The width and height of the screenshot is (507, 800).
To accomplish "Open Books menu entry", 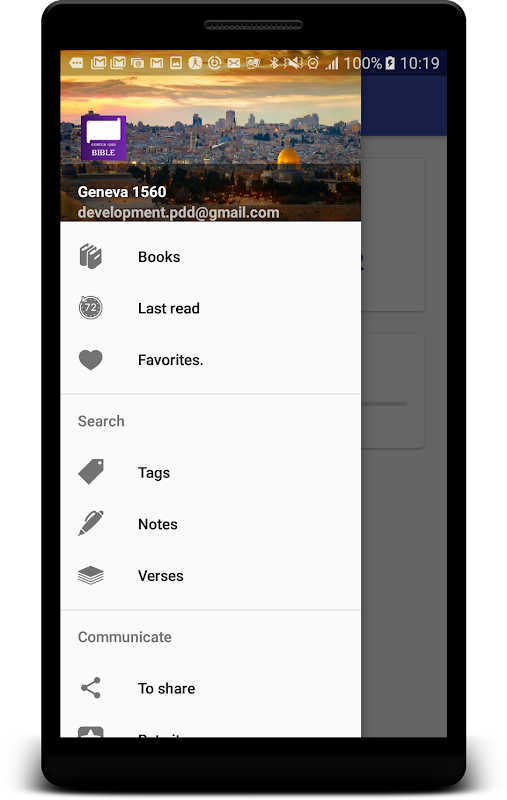I will point(211,257).
